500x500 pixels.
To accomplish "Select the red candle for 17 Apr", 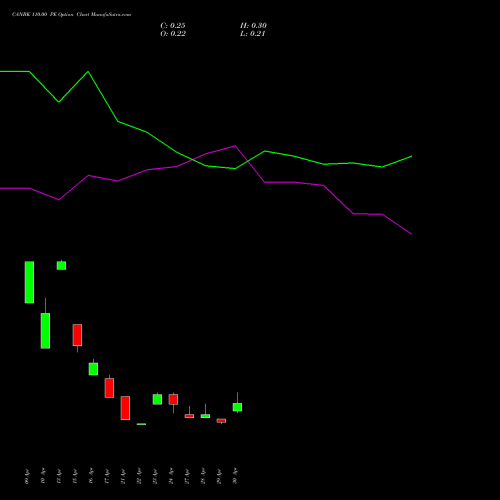I will coord(109,388).
